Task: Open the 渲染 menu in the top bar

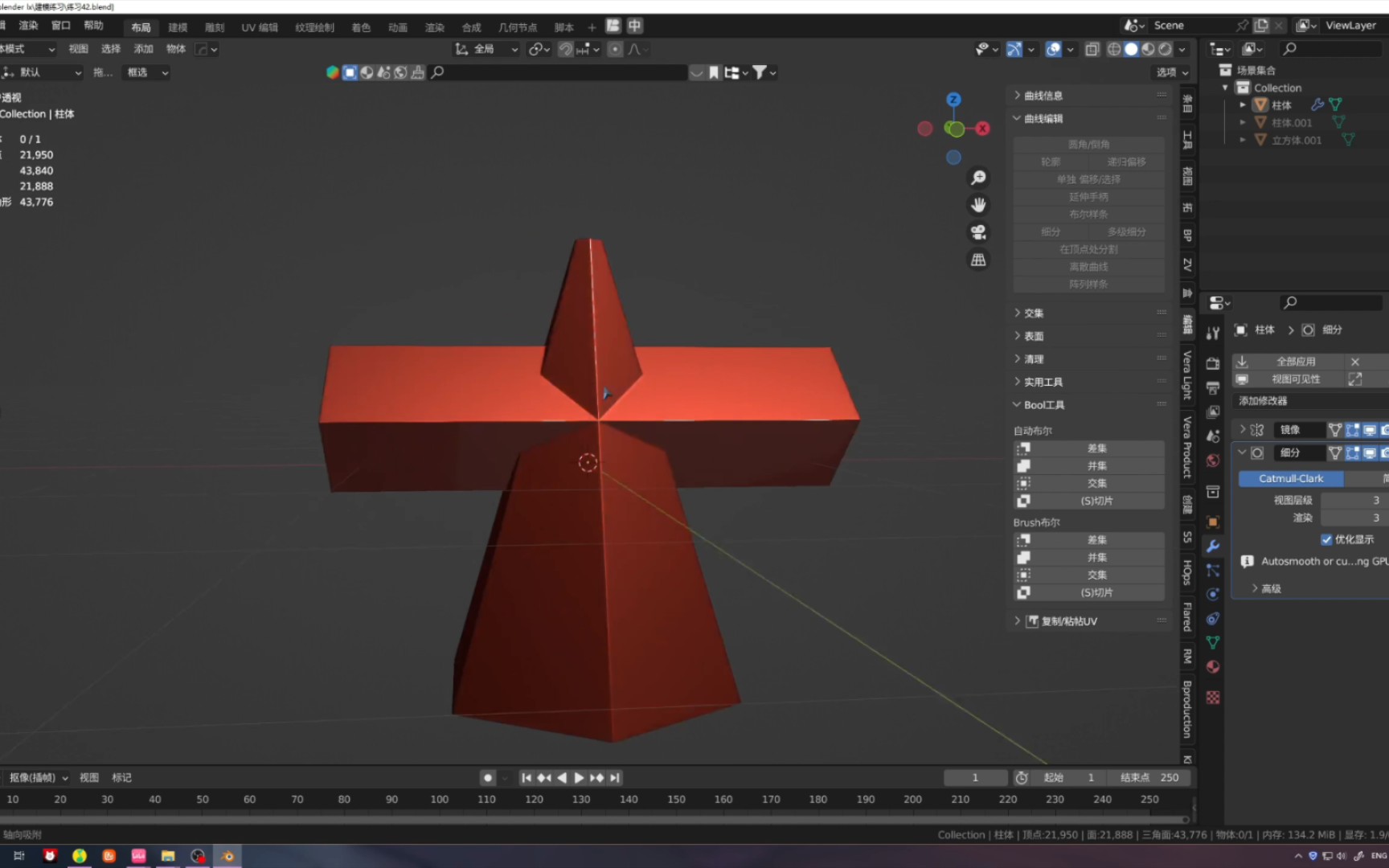Action: click(28, 25)
